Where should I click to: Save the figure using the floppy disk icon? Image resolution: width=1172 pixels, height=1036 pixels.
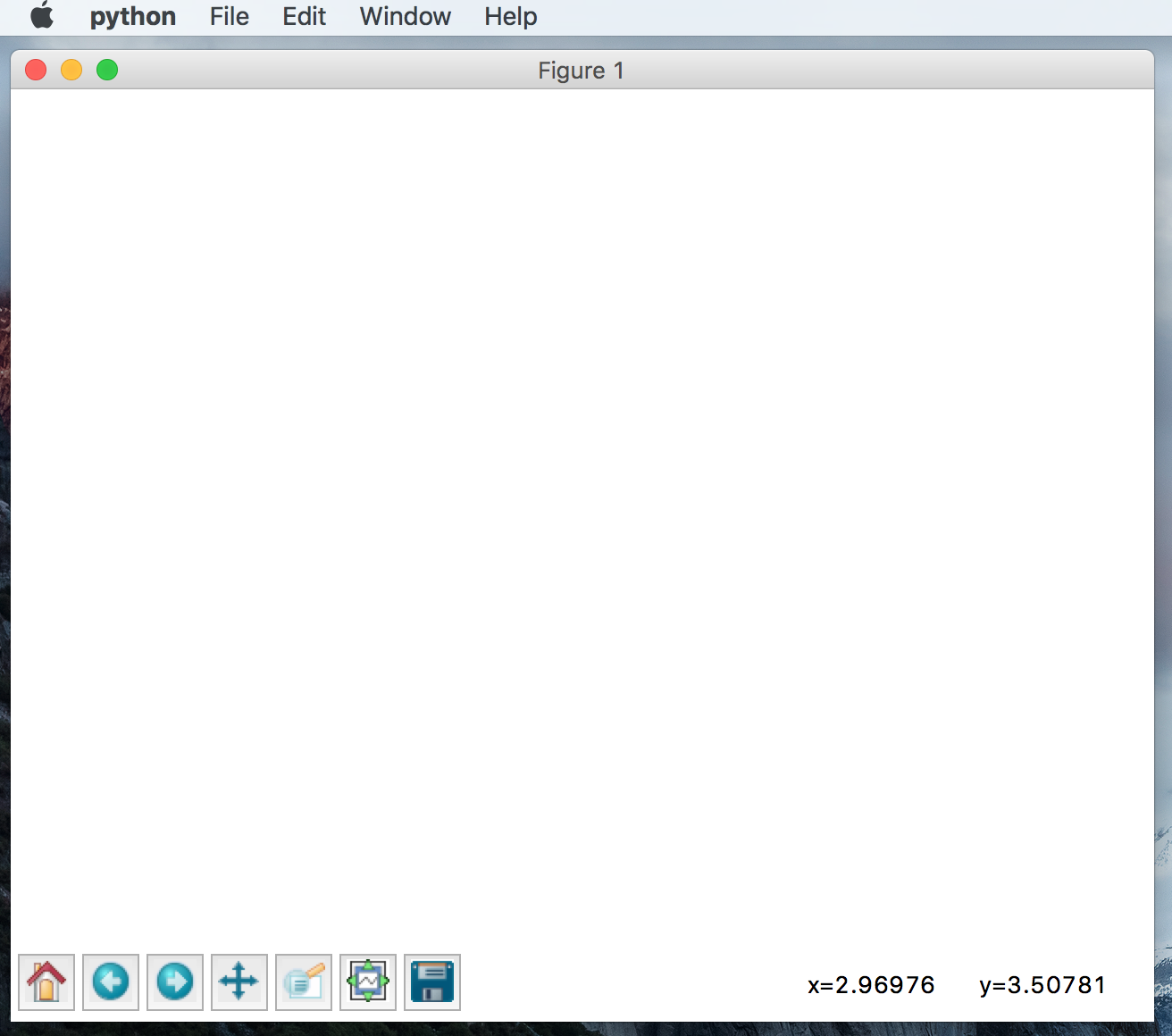[x=432, y=982]
